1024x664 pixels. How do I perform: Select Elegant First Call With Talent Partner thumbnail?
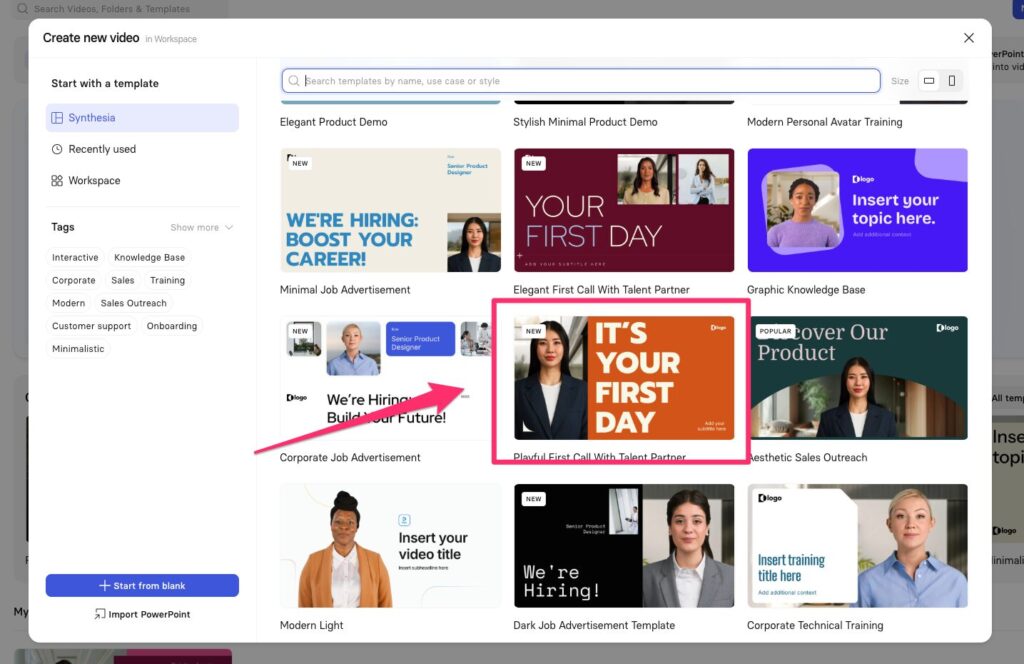[624, 210]
